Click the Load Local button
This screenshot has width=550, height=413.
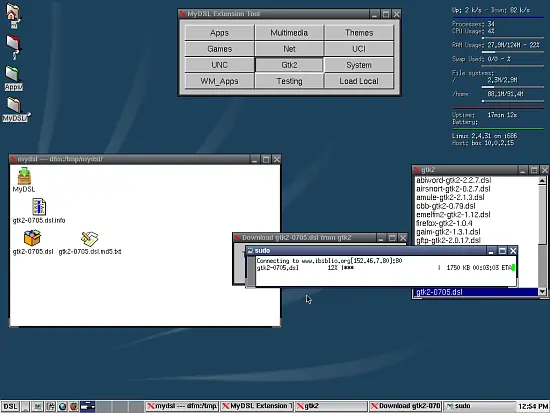pos(359,81)
